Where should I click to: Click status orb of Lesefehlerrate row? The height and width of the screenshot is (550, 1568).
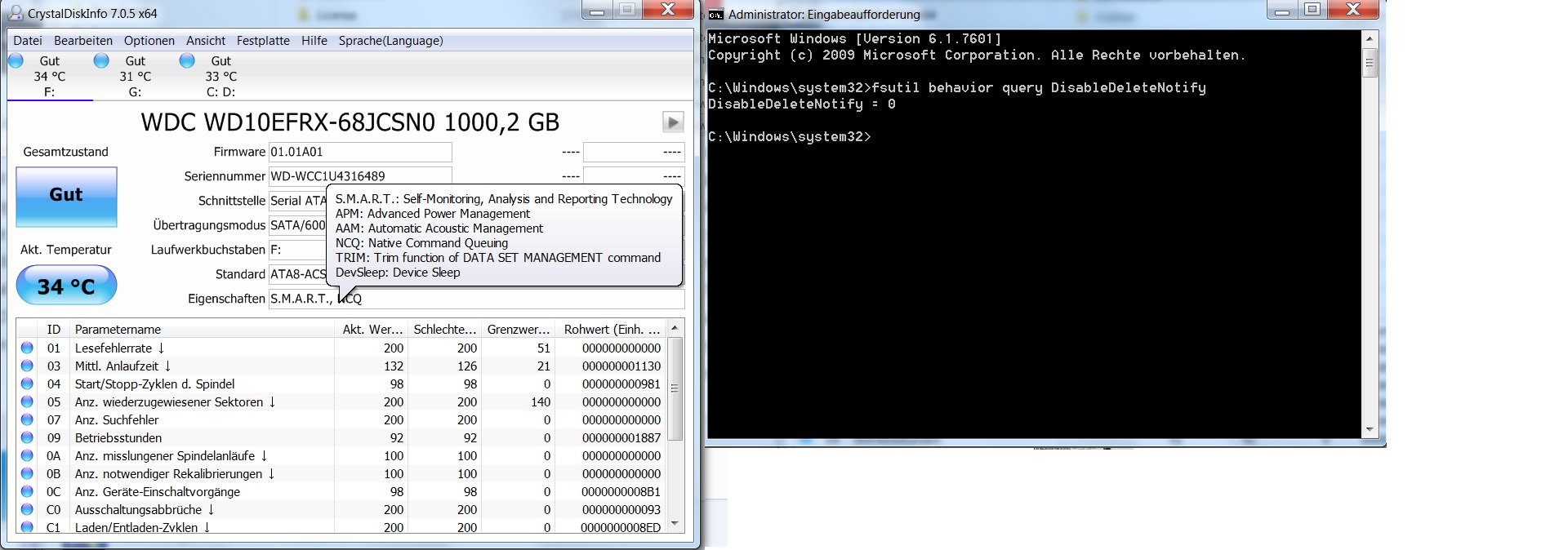point(27,348)
